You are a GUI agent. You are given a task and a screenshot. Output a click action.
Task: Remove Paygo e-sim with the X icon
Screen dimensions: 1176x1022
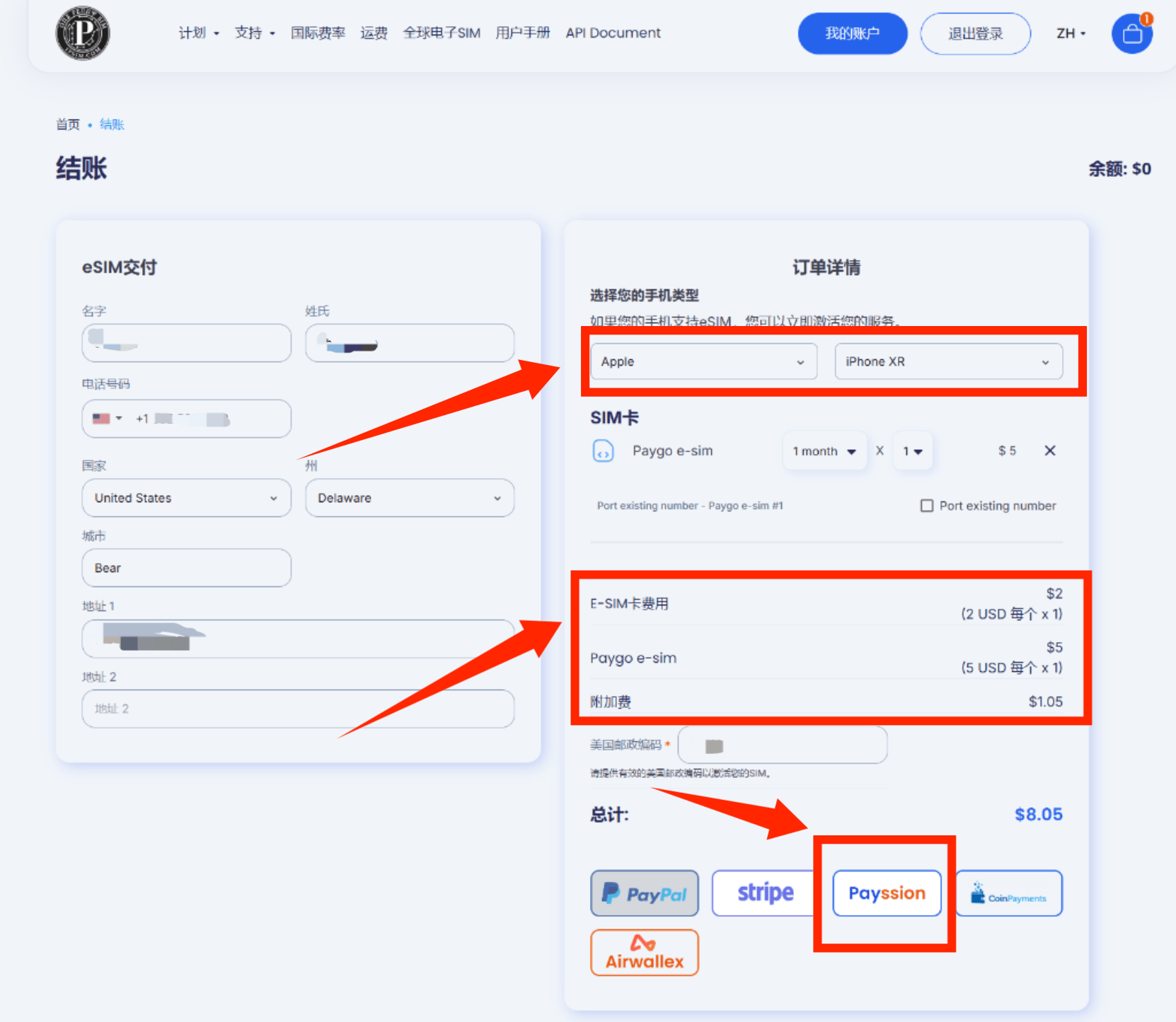(x=1050, y=451)
